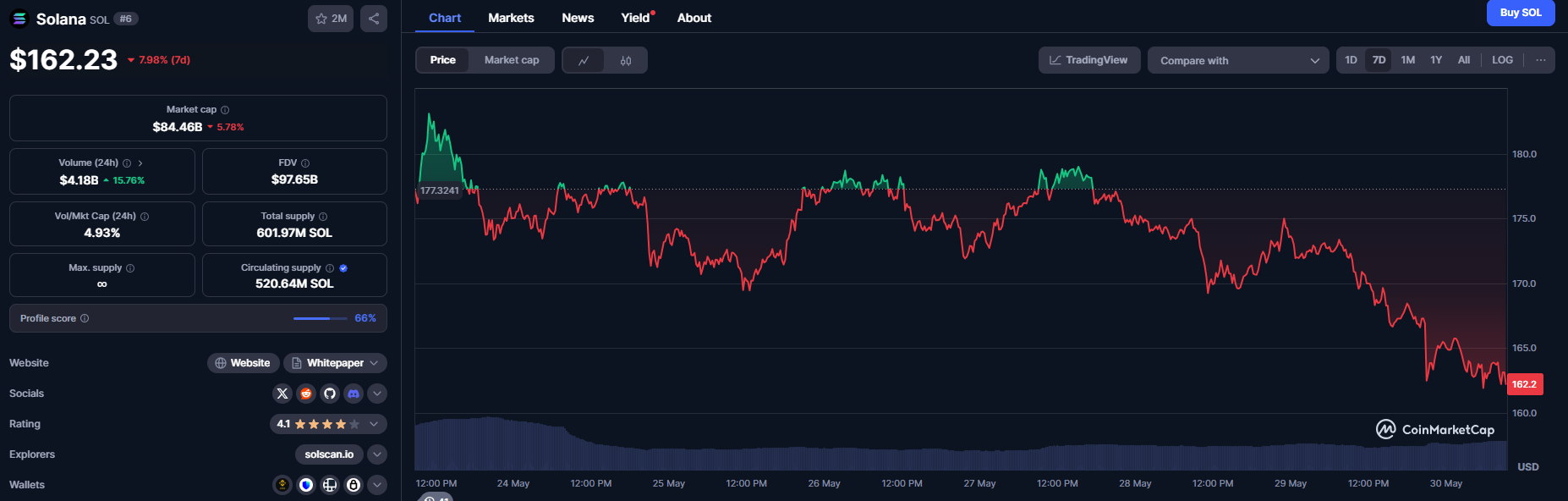Click info icon beside Circulating supply
Image resolution: width=1568 pixels, height=501 pixels.
tap(330, 268)
